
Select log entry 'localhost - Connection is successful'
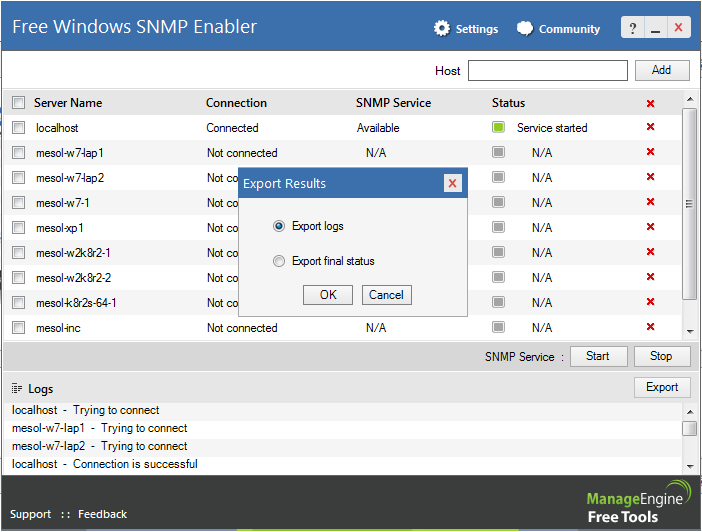(x=105, y=464)
